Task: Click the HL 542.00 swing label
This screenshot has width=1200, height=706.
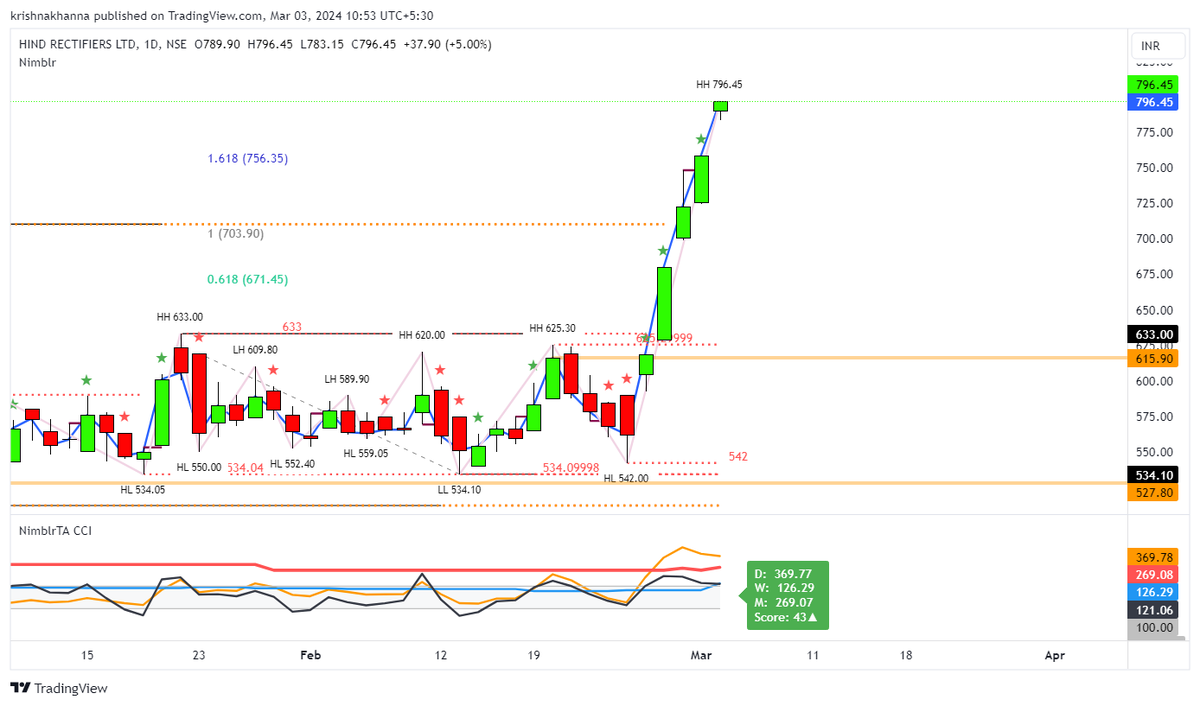Action: pos(626,479)
